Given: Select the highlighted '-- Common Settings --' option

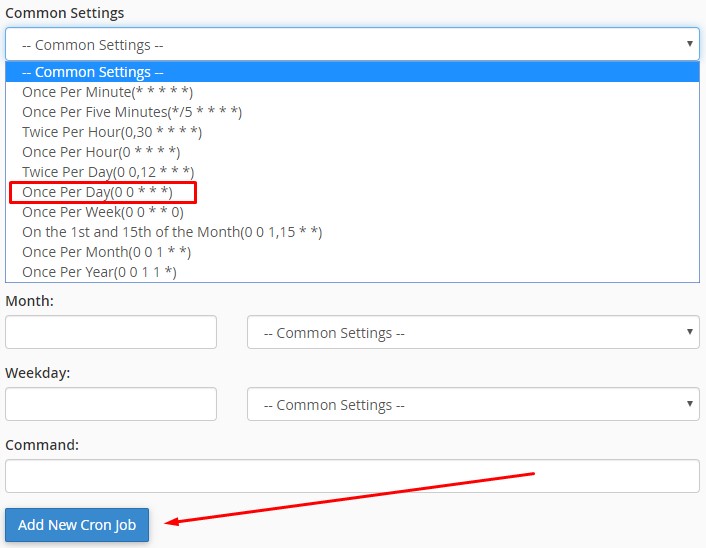Looking at the screenshot, I should [92, 72].
